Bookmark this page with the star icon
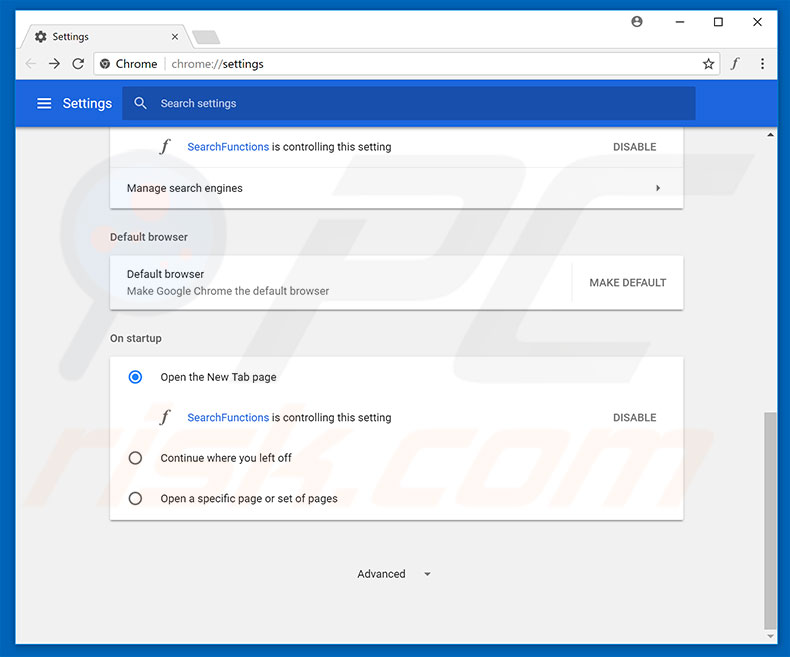This screenshot has height=657, width=790. click(x=708, y=64)
